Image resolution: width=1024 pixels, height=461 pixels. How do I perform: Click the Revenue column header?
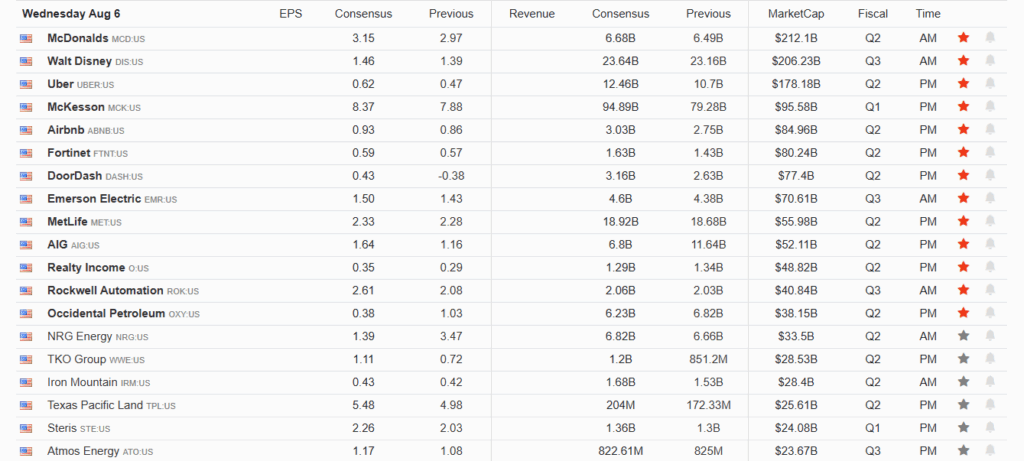click(x=532, y=14)
